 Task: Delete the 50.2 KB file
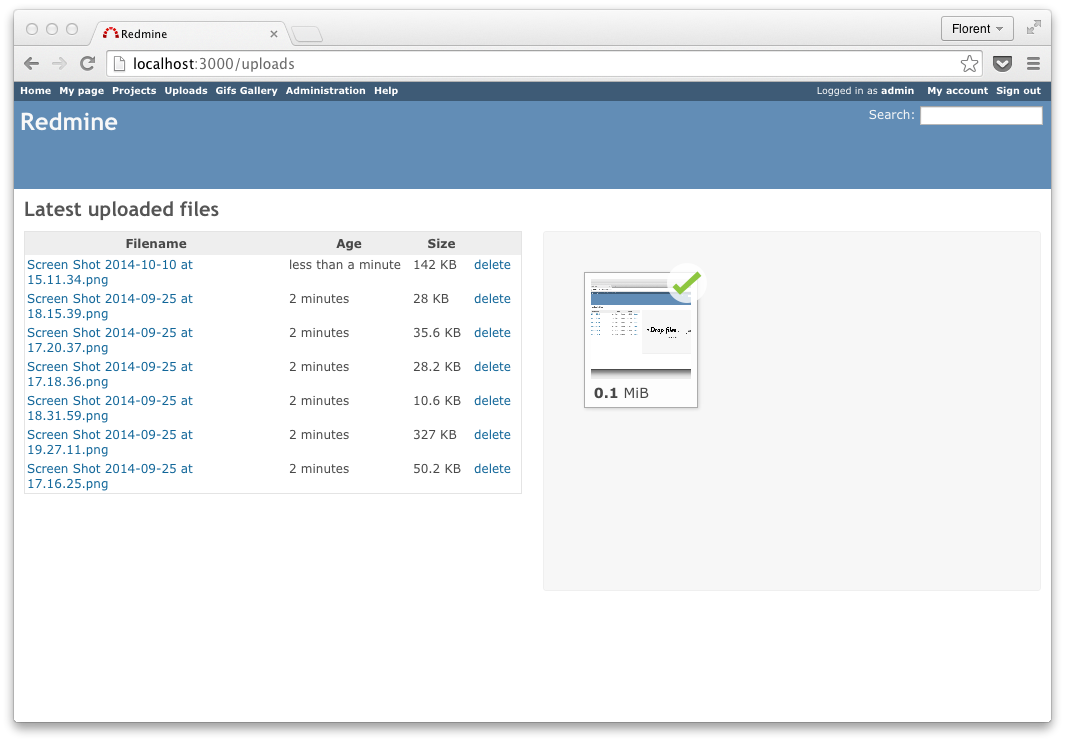(x=492, y=468)
